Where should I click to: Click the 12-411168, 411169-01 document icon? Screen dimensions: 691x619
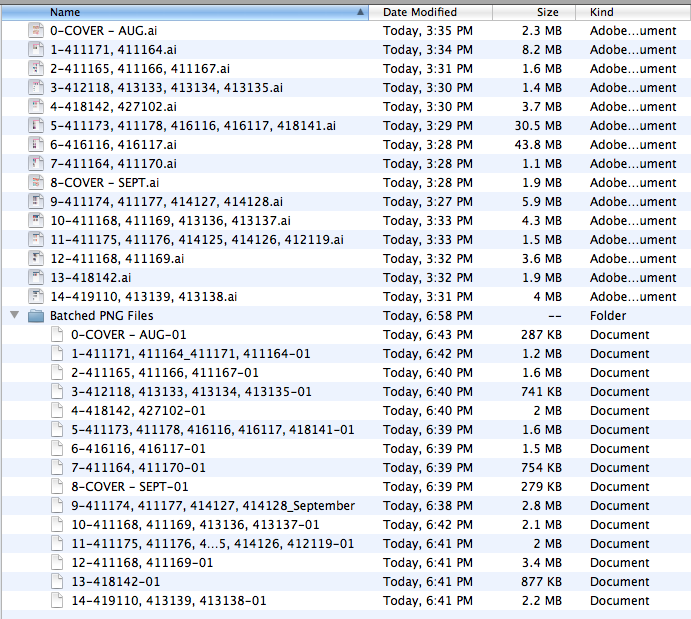tap(57, 562)
